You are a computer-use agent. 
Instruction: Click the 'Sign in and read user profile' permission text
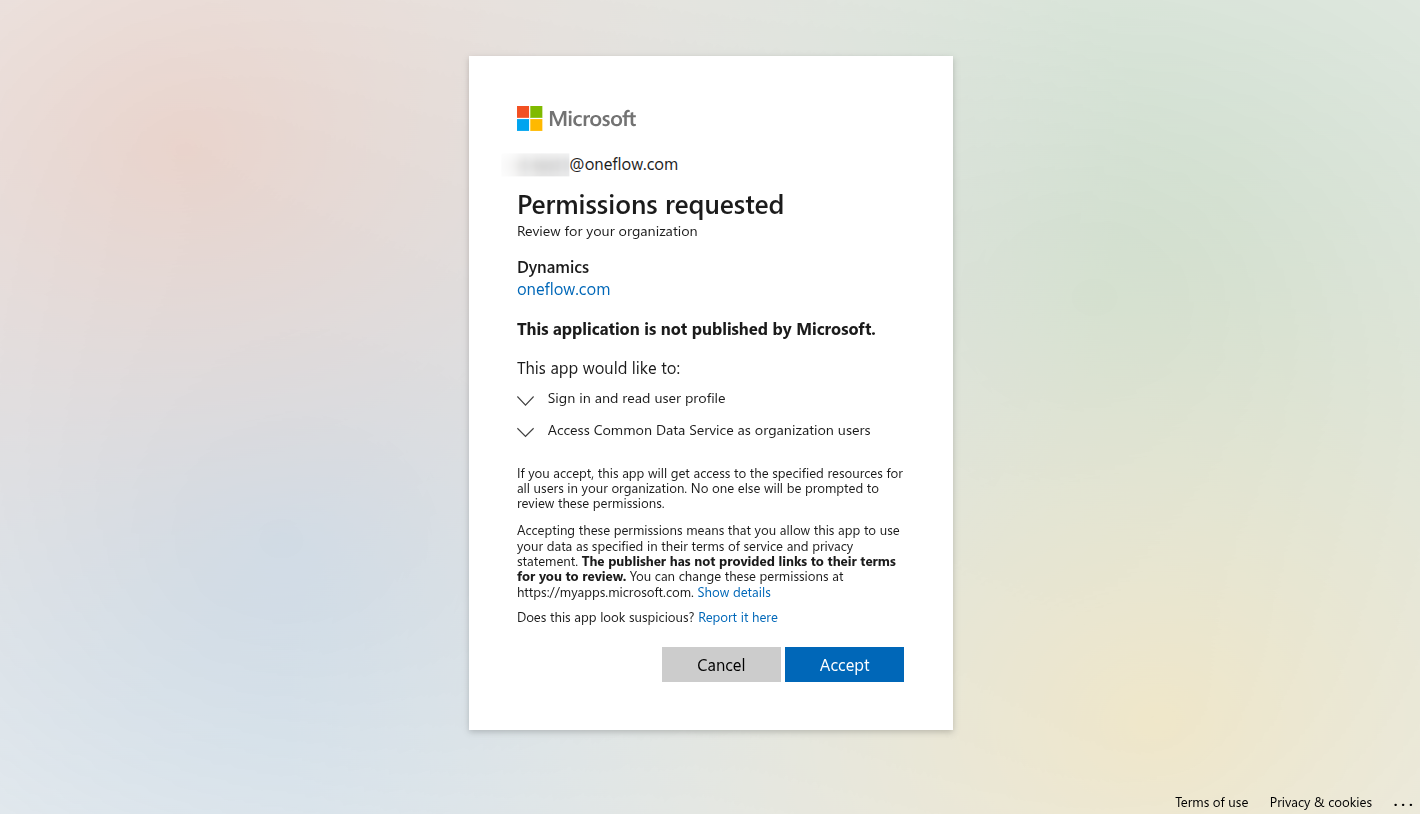coord(636,398)
